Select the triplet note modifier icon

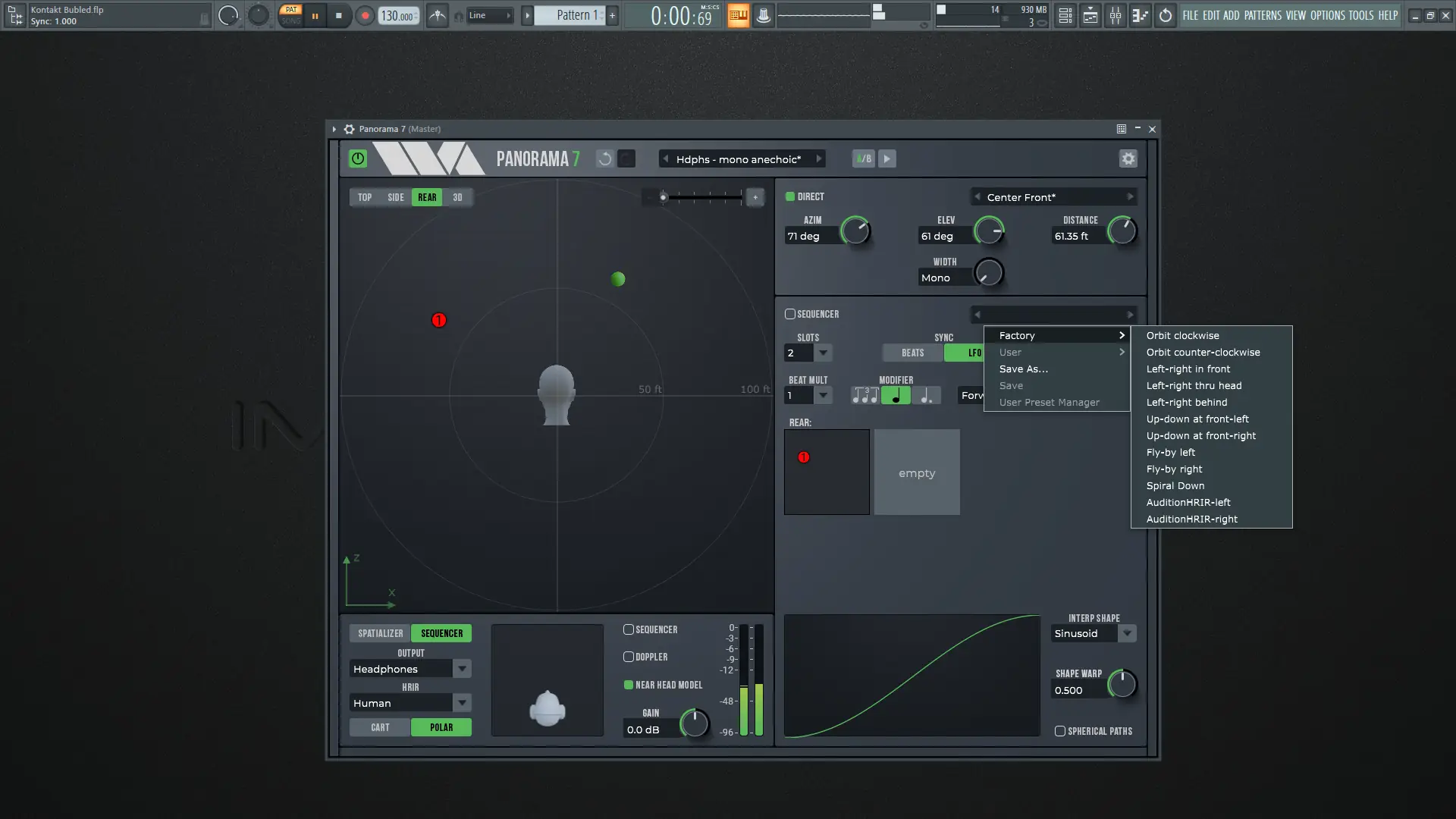[864, 395]
